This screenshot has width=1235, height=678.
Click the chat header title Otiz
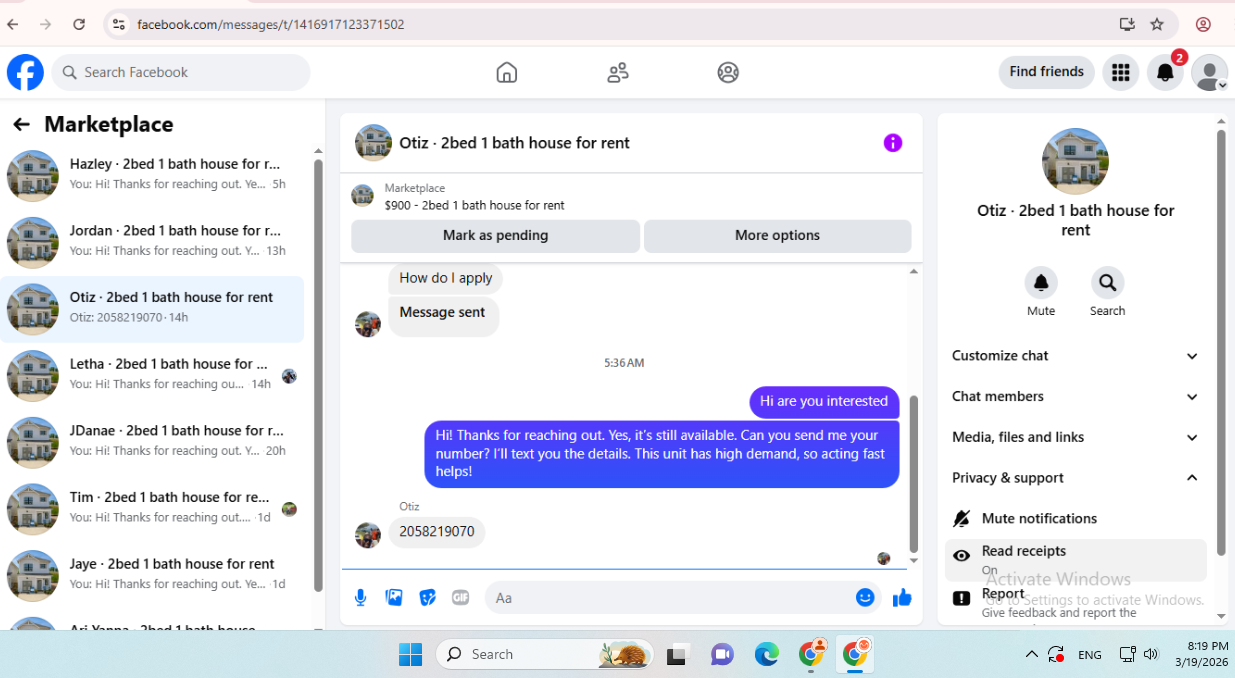coord(514,143)
